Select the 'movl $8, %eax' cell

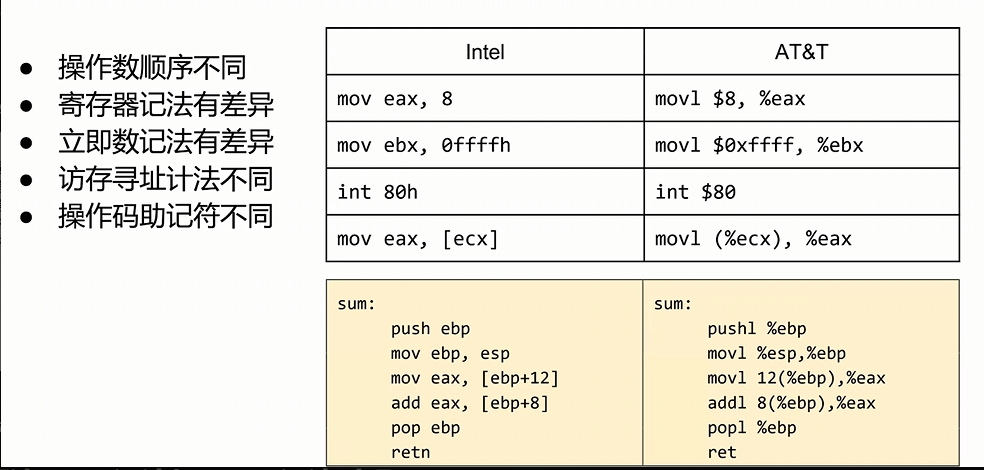[801, 99]
